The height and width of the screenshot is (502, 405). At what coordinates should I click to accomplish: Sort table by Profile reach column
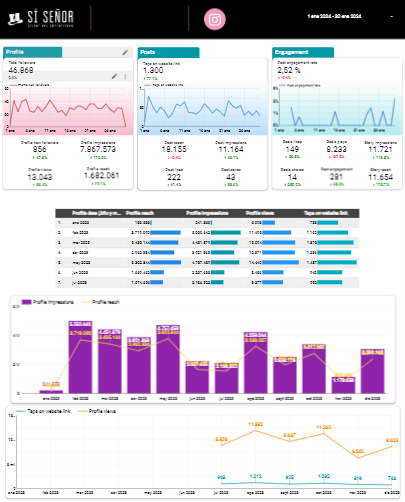point(139,213)
